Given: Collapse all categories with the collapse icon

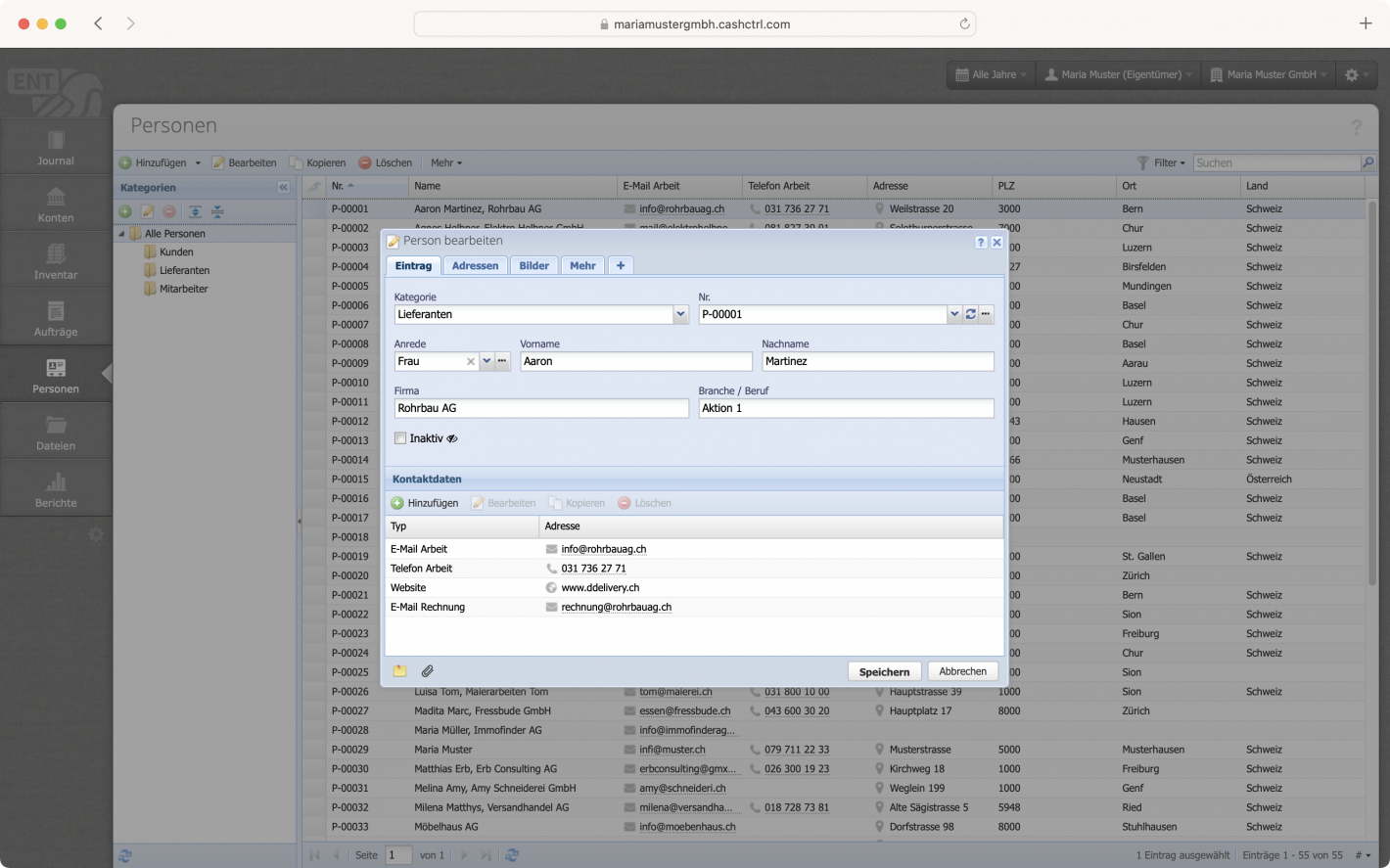Looking at the screenshot, I should tap(218, 211).
